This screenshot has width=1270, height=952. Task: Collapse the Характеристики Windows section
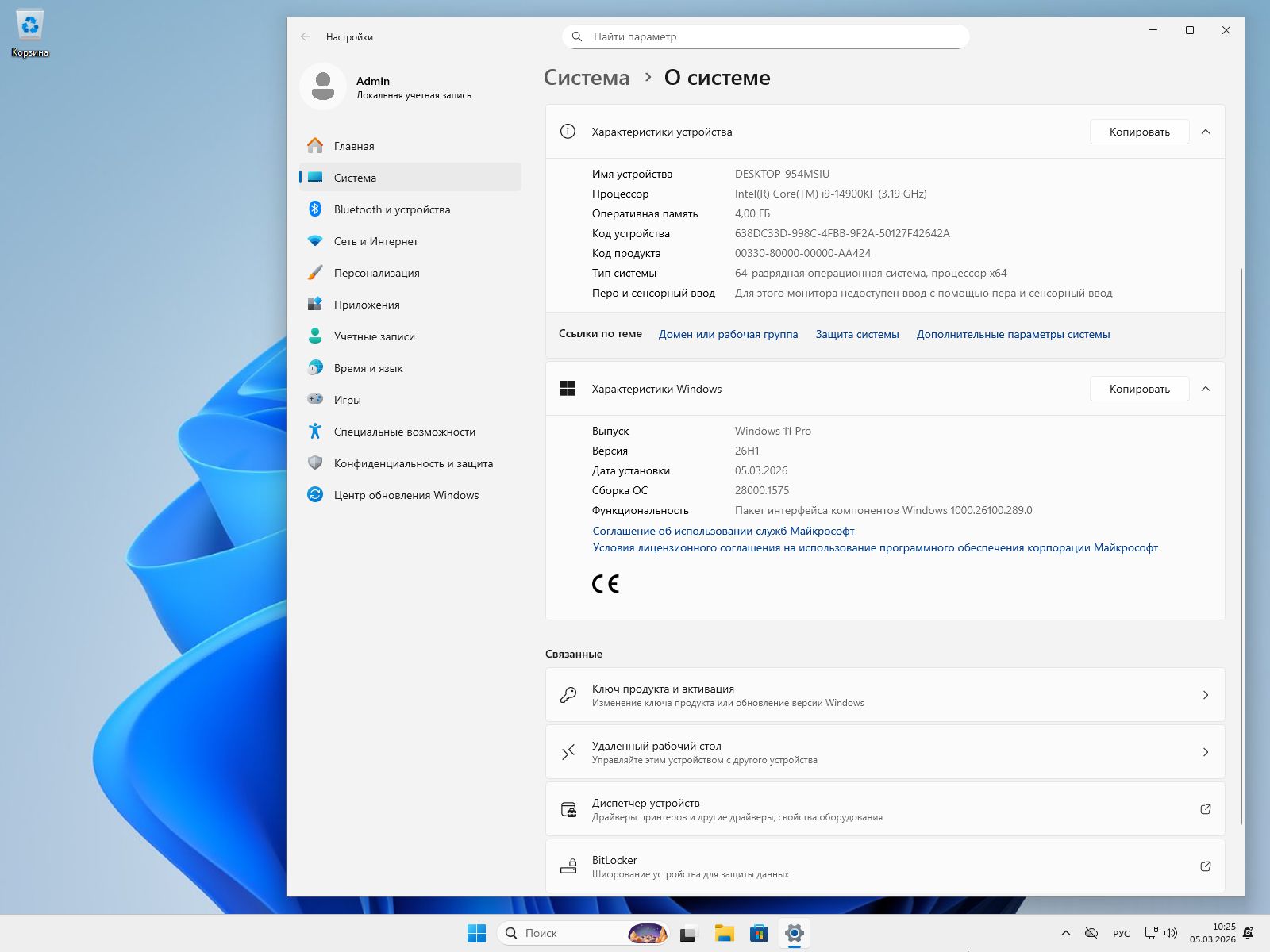[x=1206, y=389]
